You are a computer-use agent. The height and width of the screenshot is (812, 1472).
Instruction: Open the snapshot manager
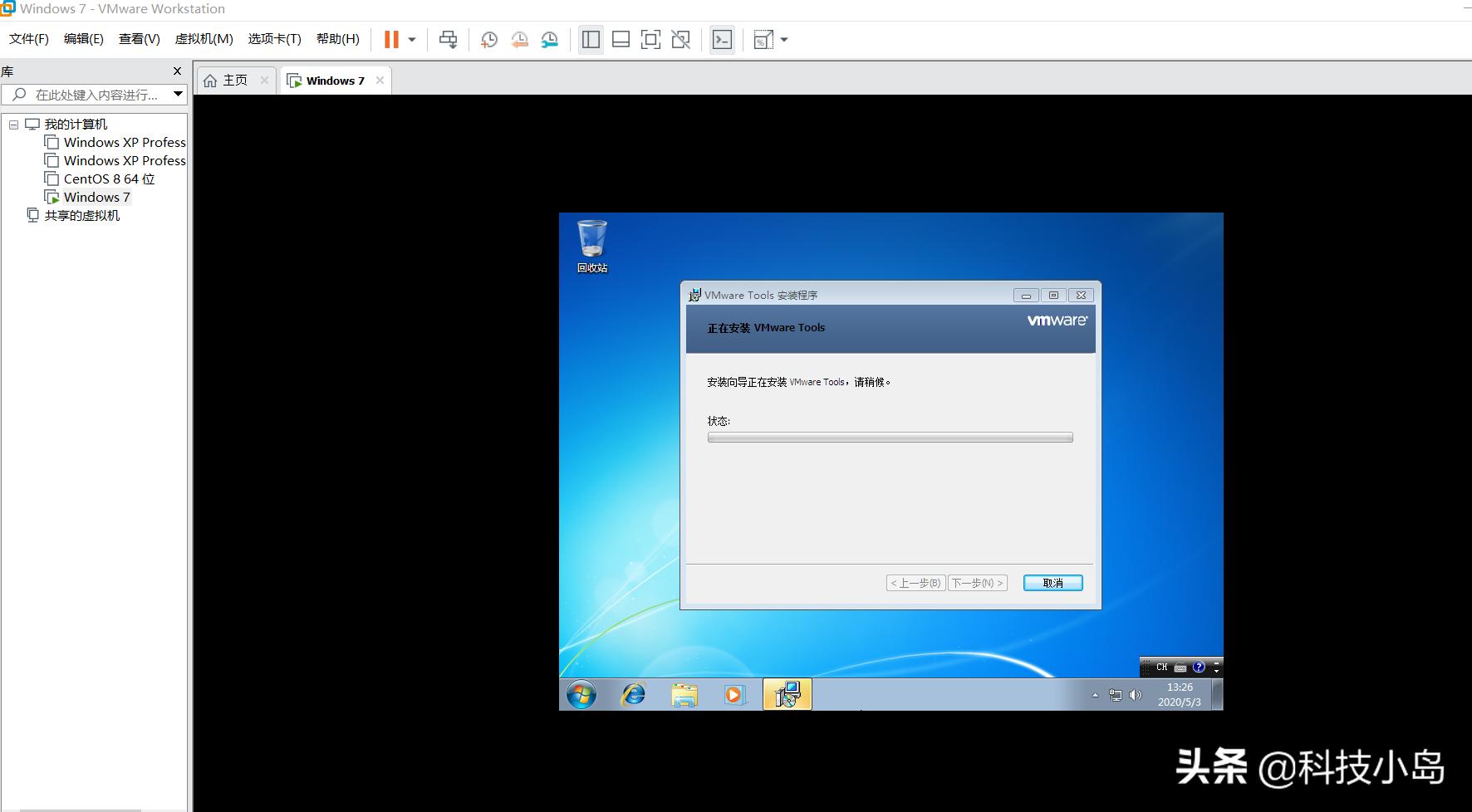[x=550, y=39]
